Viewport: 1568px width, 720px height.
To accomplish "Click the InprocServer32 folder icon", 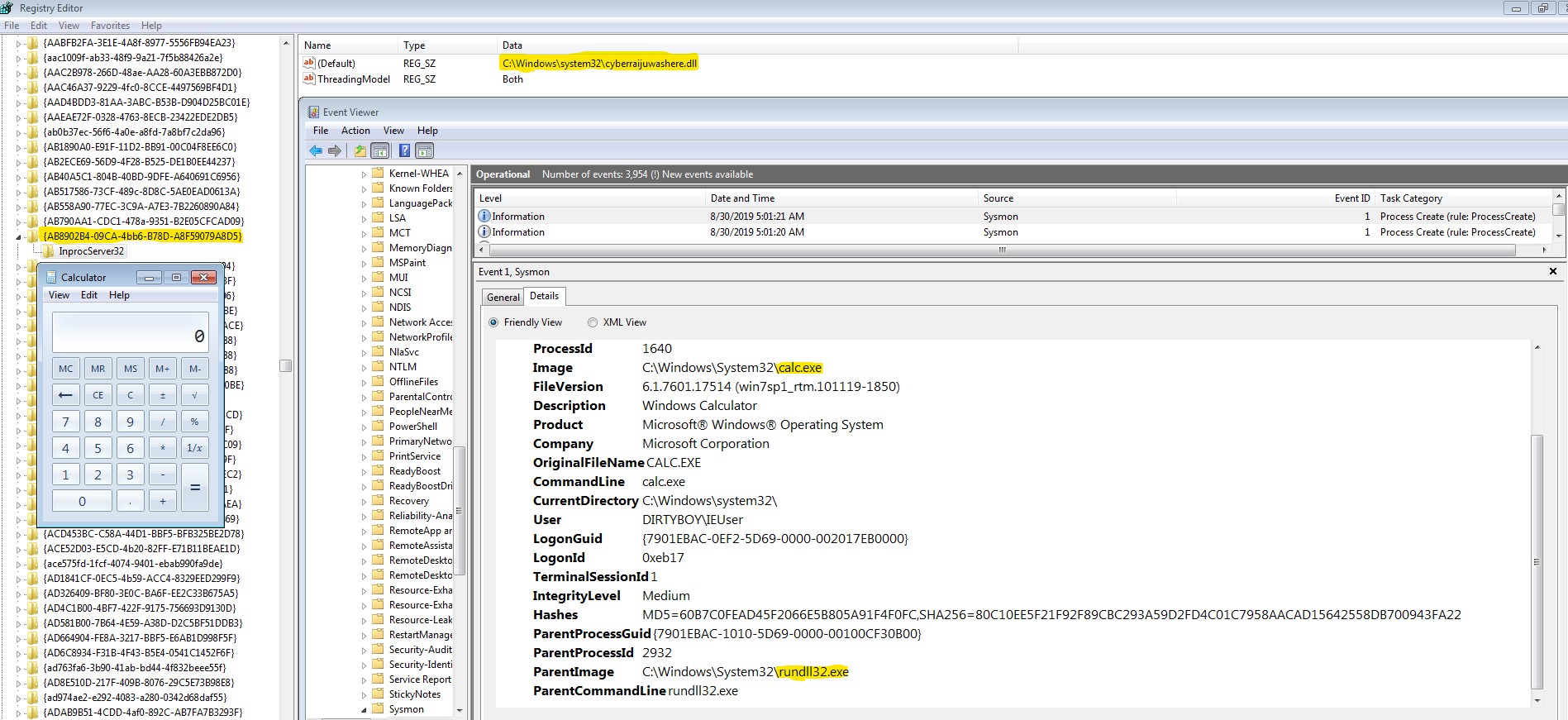I will tap(48, 250).
